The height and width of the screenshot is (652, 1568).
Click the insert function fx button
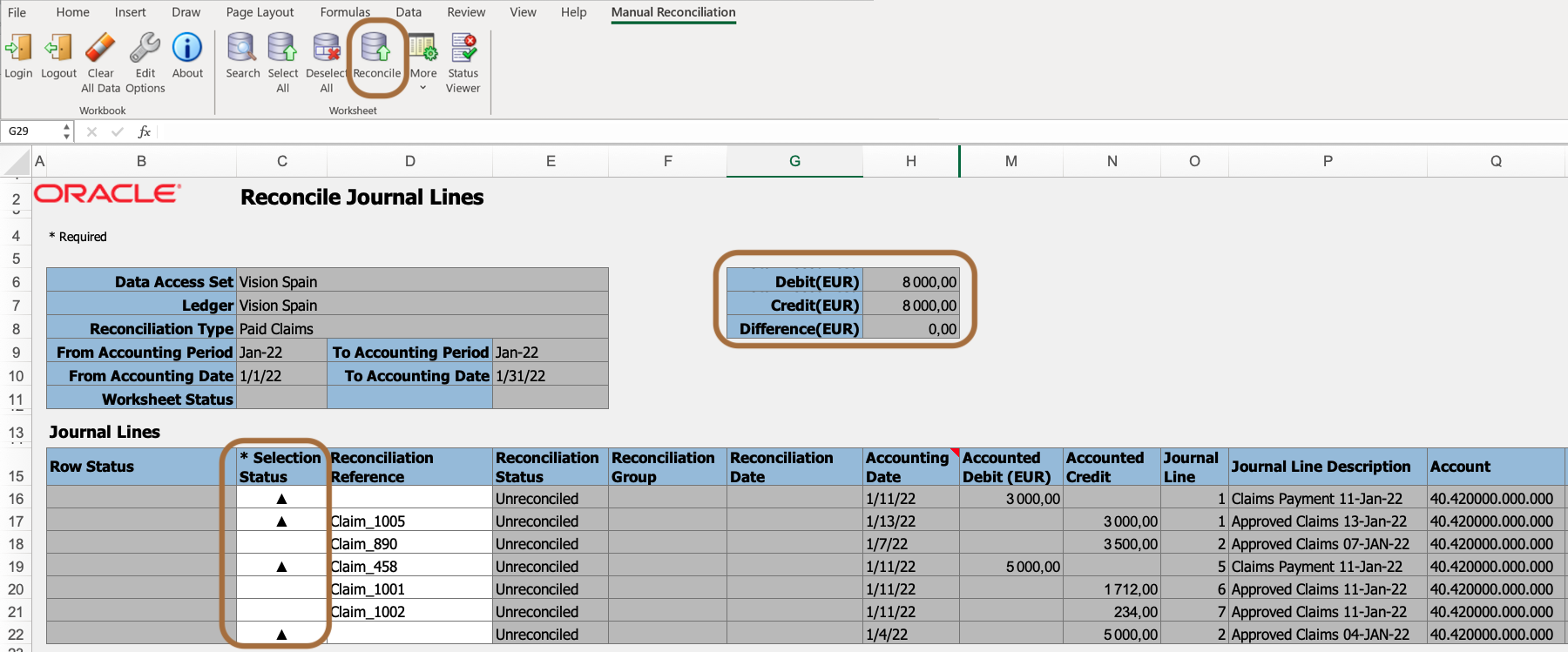click(x=145, y=131)
